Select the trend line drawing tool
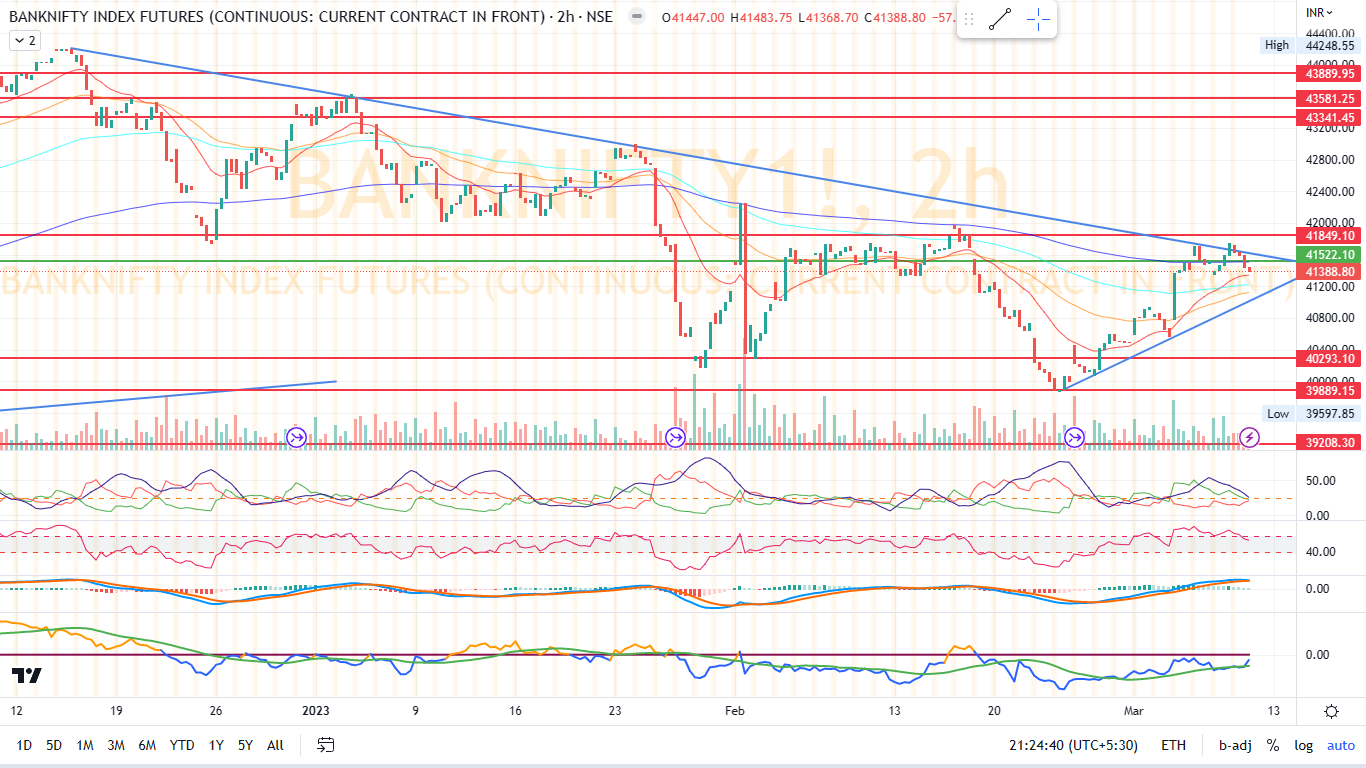1366x768 pixels. tap(1000, 20)
